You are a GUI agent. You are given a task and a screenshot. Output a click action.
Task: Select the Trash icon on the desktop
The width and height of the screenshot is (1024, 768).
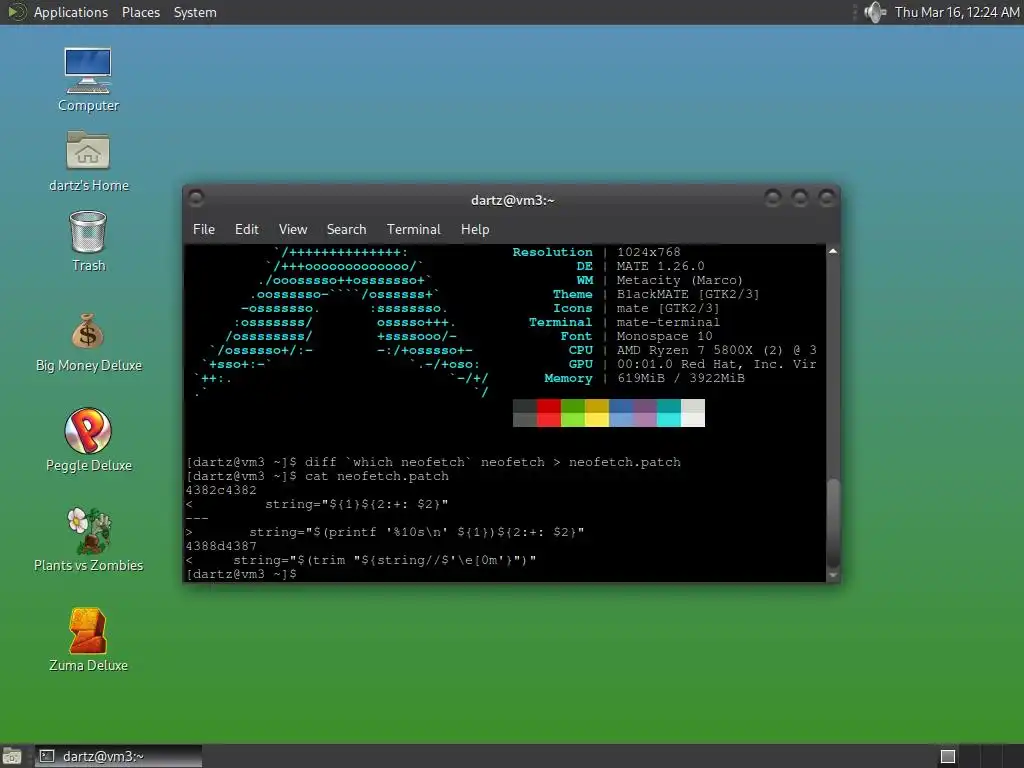[x=88, y=231]
